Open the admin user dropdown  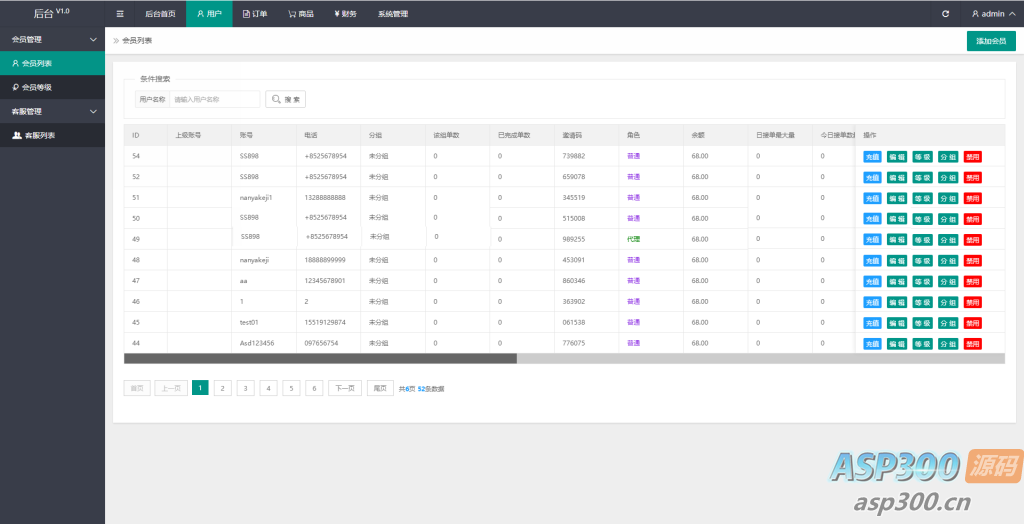point(992,14)
